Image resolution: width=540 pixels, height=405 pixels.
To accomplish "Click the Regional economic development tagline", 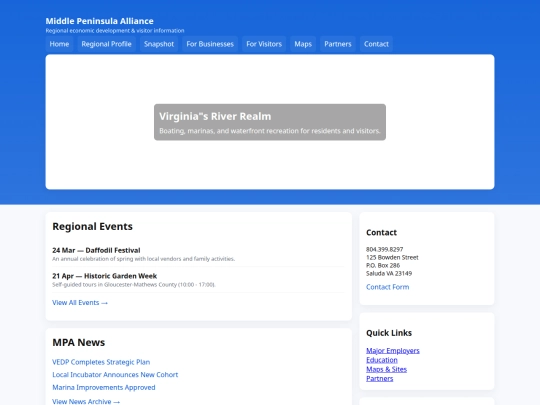I will 115,31.
